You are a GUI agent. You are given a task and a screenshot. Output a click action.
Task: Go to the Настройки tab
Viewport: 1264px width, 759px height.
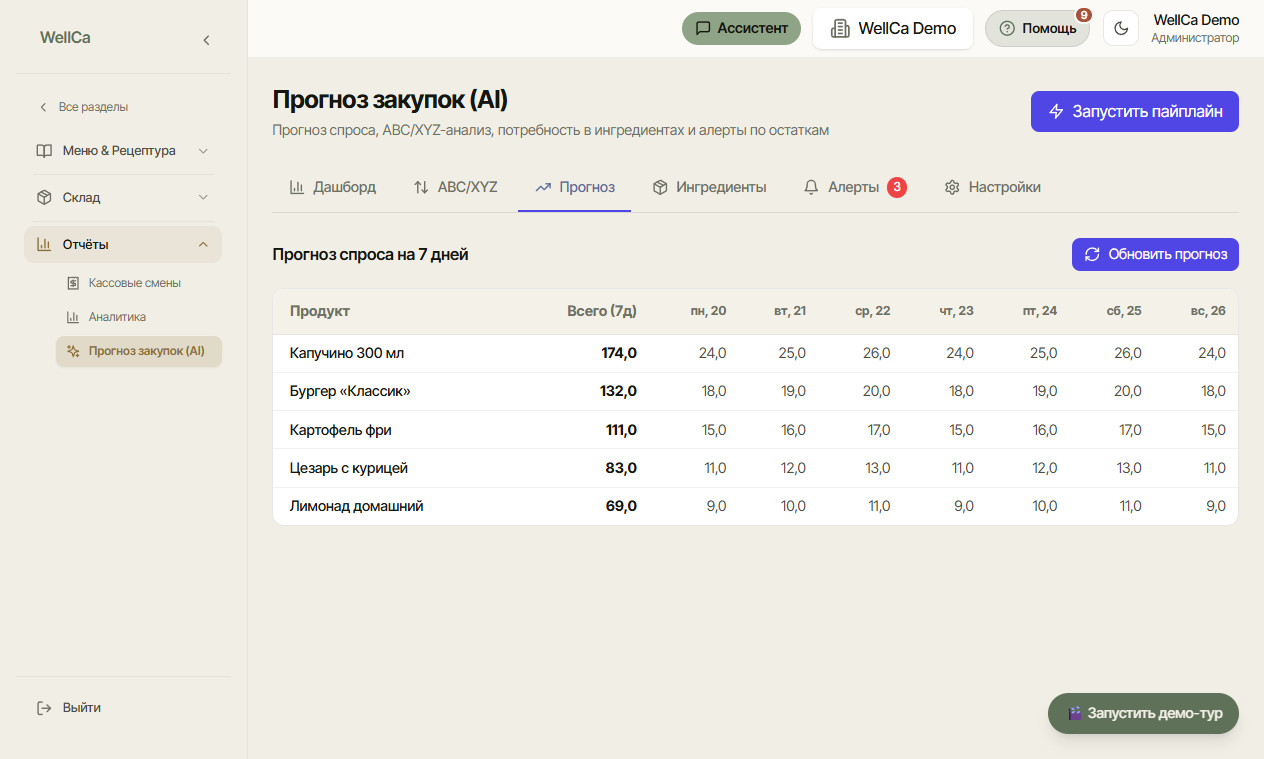point(992,187)
